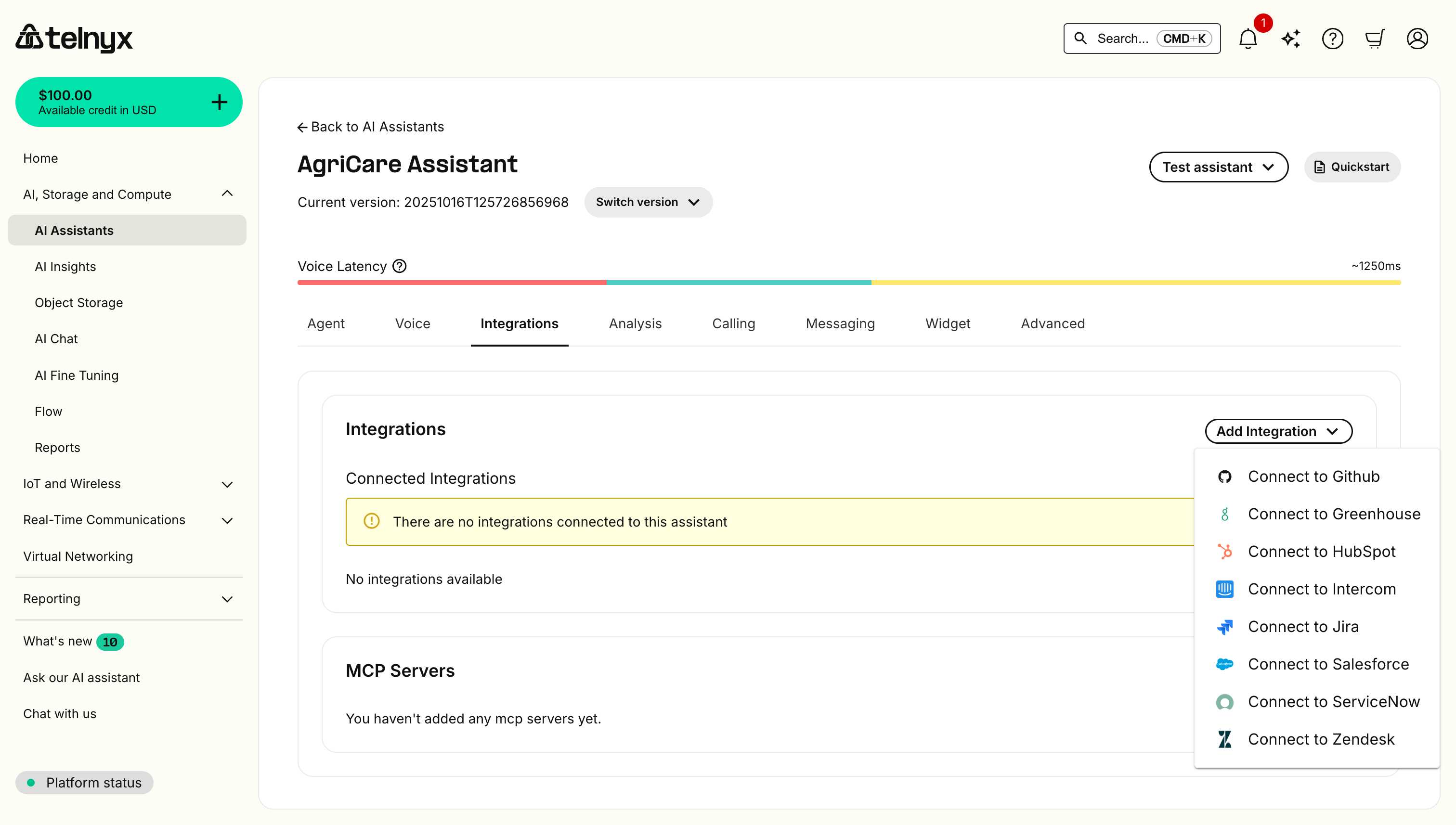The image size is (1456, 825).
Task: Open the shopping cart icon
Action: click(1375, 38)
